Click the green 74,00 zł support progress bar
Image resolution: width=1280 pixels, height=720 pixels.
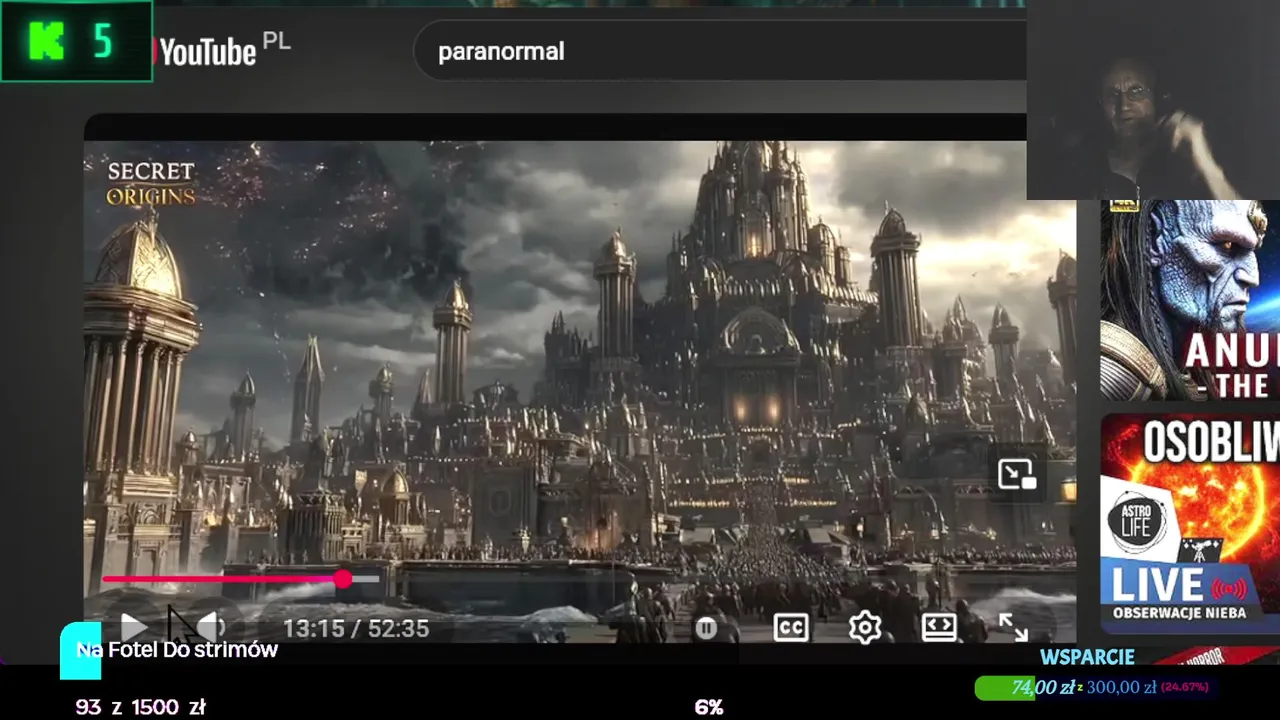(x=1097, y=687)
